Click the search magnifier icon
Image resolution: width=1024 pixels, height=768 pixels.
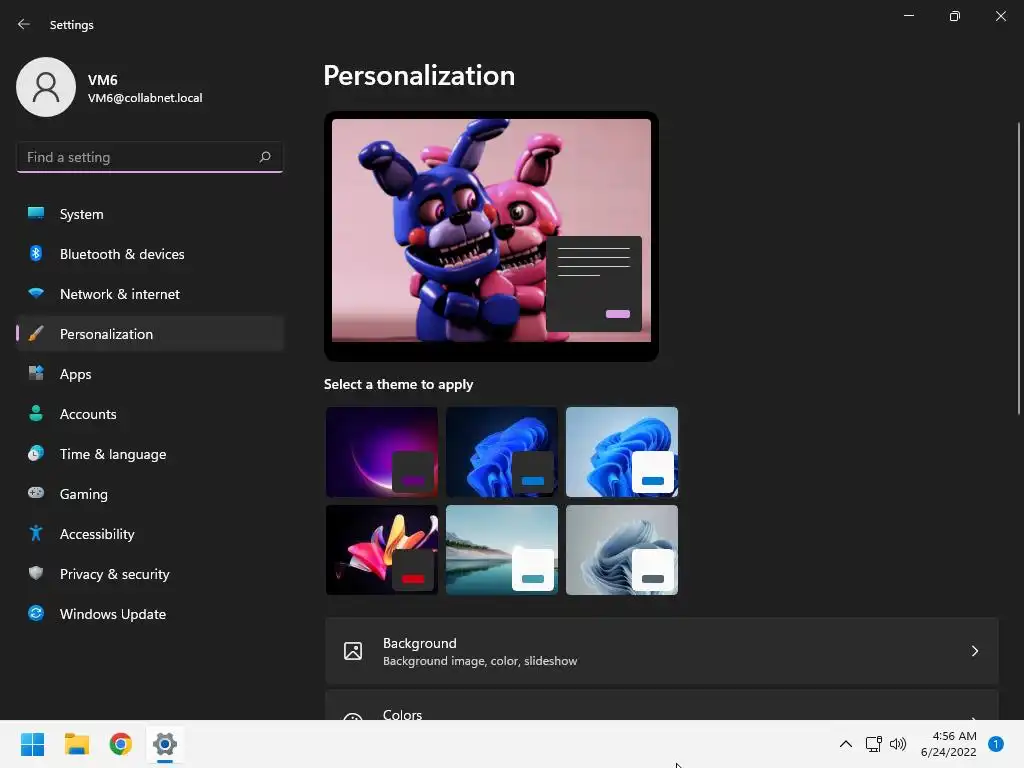(x=264, y=157)
